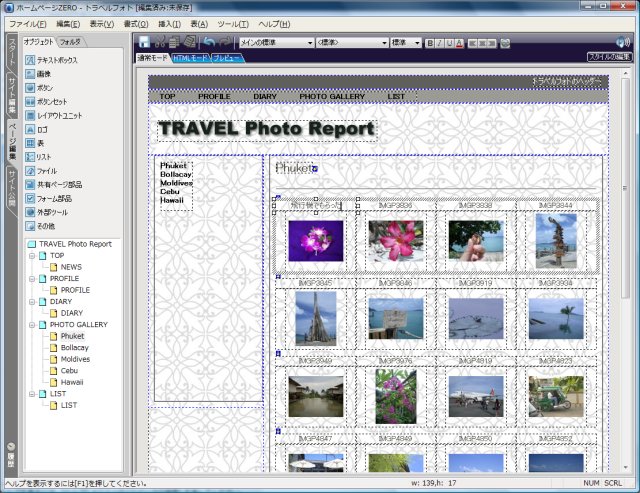
Task: Align text left in toolbar
Action: click(473, 43)
